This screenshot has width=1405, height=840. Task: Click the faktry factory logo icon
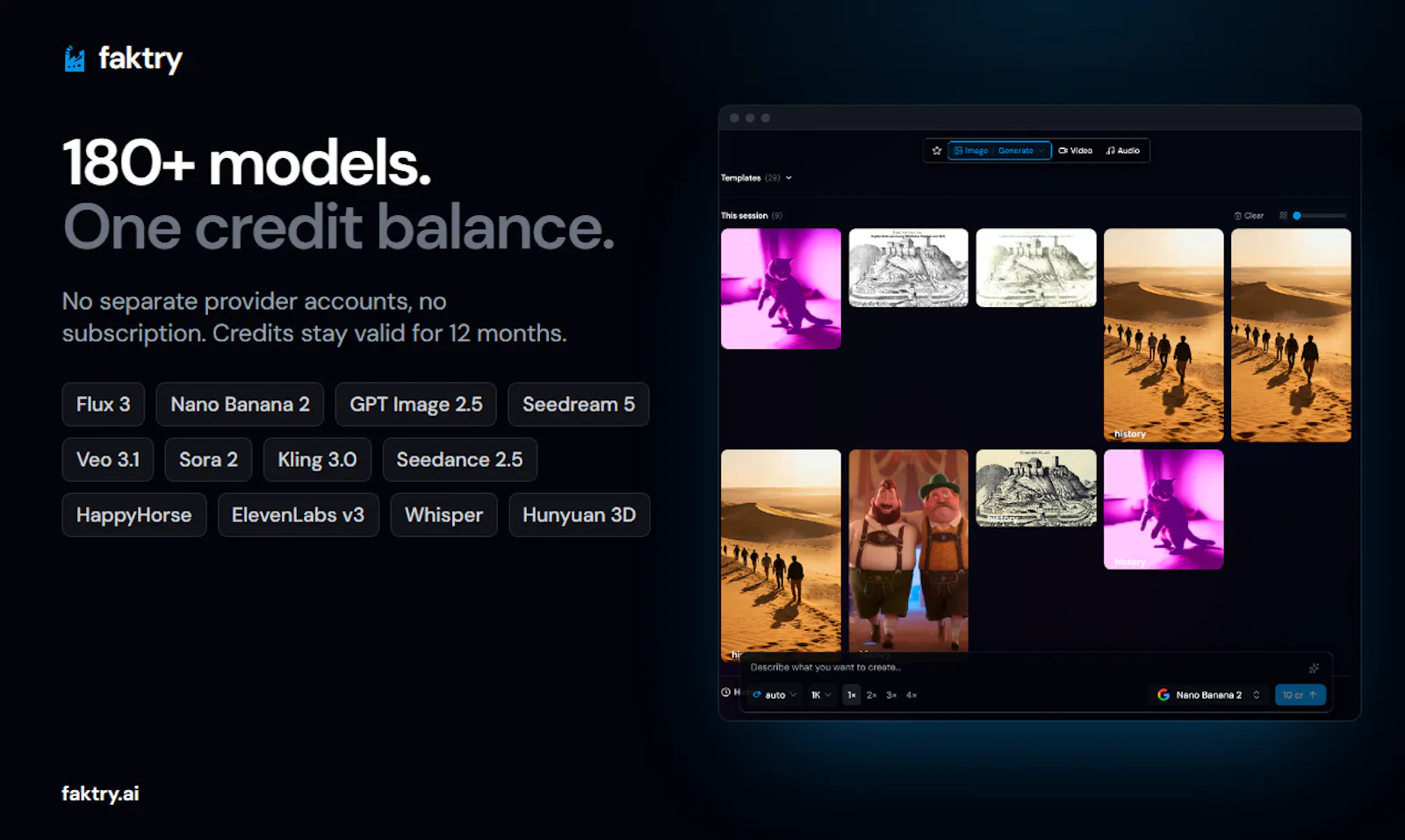pos(75,59)
